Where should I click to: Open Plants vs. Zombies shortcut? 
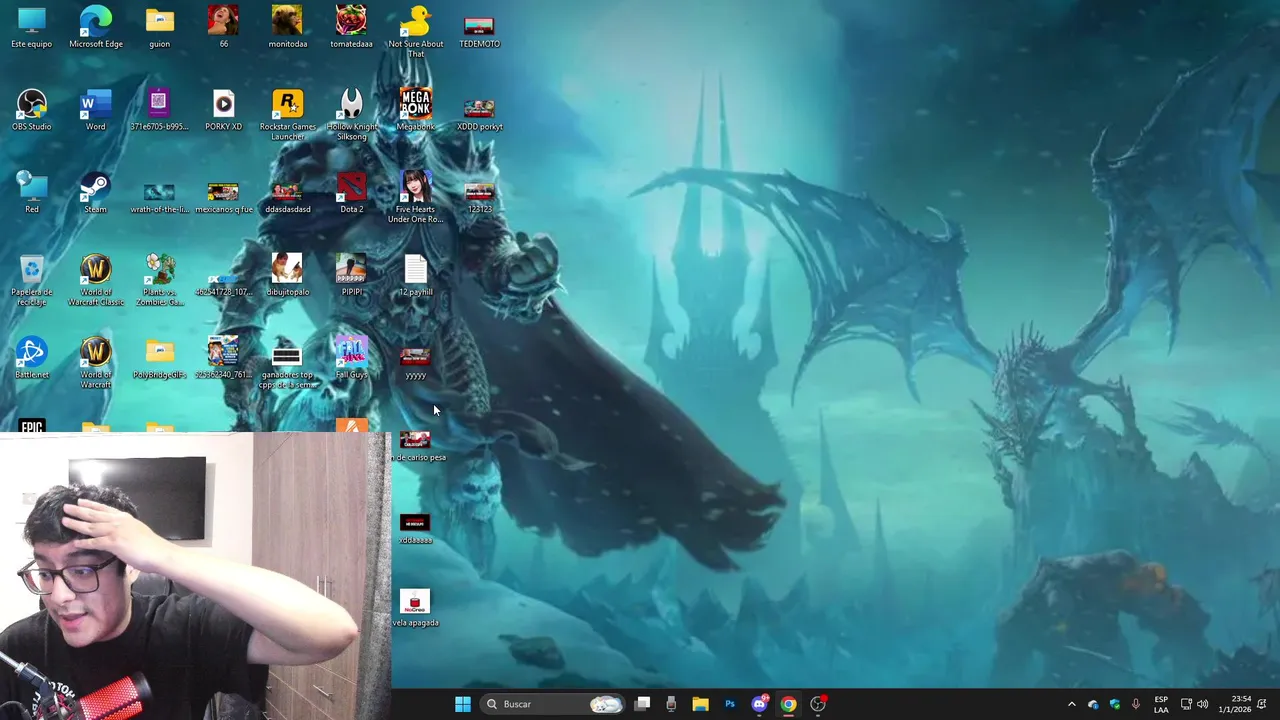point(159,281)
